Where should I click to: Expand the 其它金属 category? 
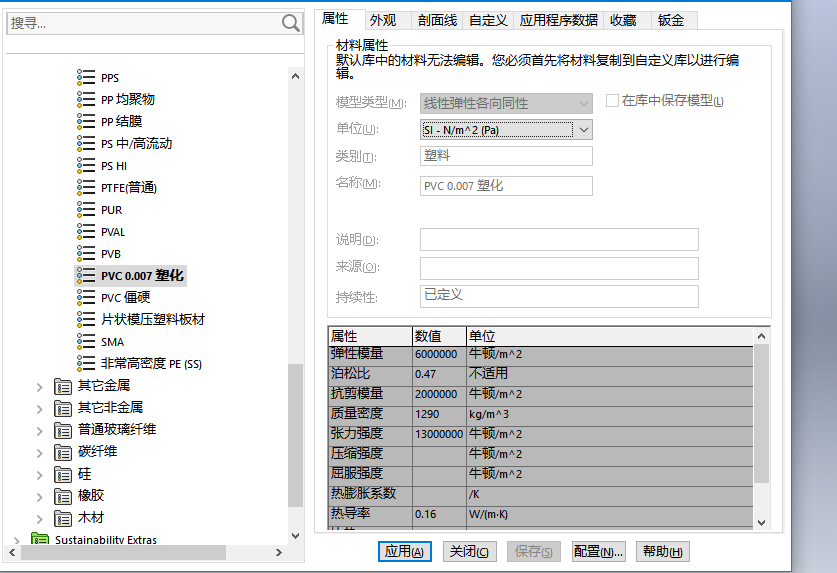(x=40, y=386)
